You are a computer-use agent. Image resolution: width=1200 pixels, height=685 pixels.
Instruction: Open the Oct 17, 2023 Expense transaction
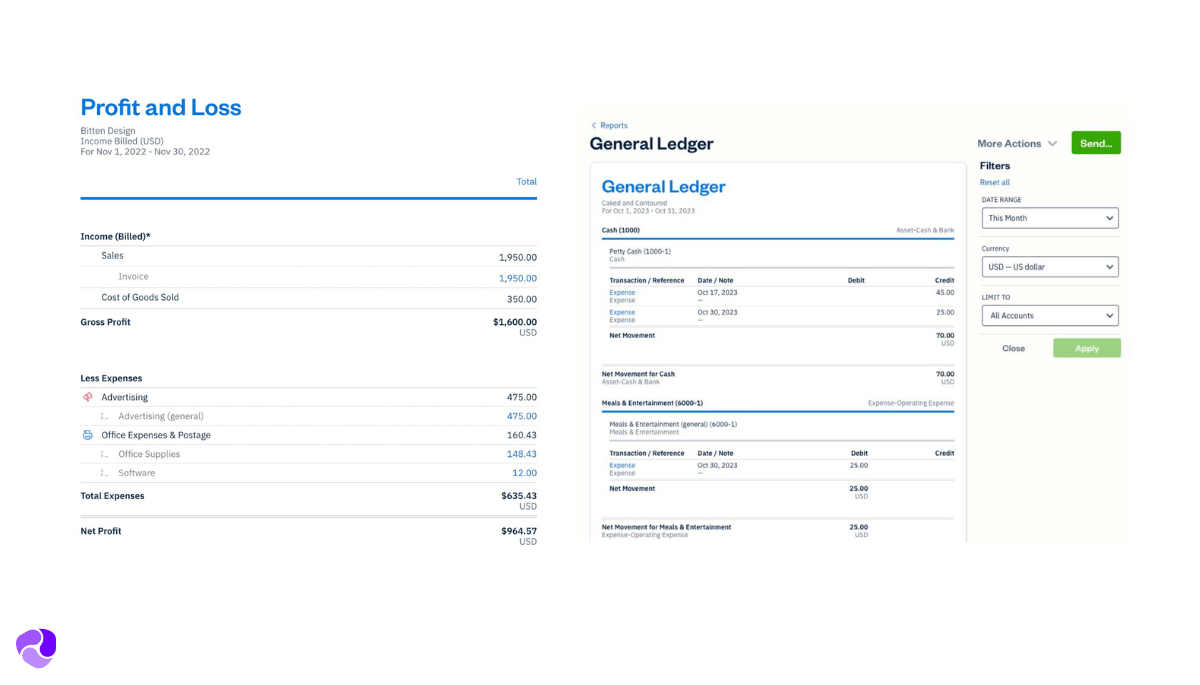click(622, 293)
